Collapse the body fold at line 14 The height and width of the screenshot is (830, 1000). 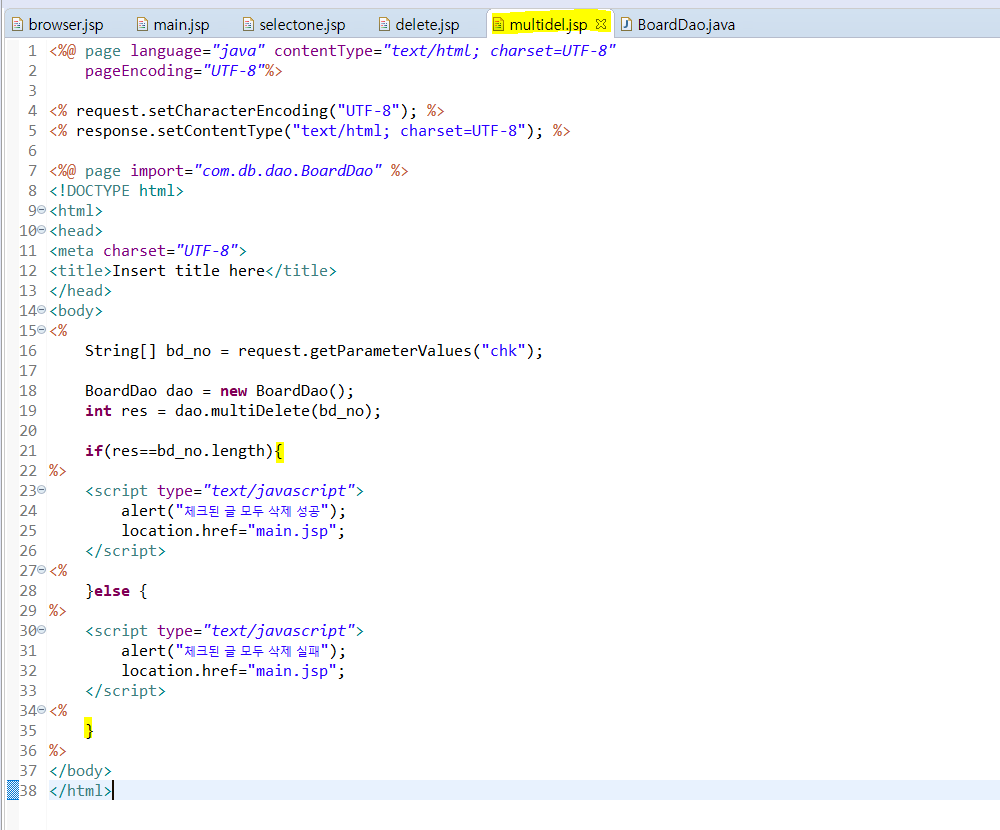pyautogui.click(x=41, y=310)
